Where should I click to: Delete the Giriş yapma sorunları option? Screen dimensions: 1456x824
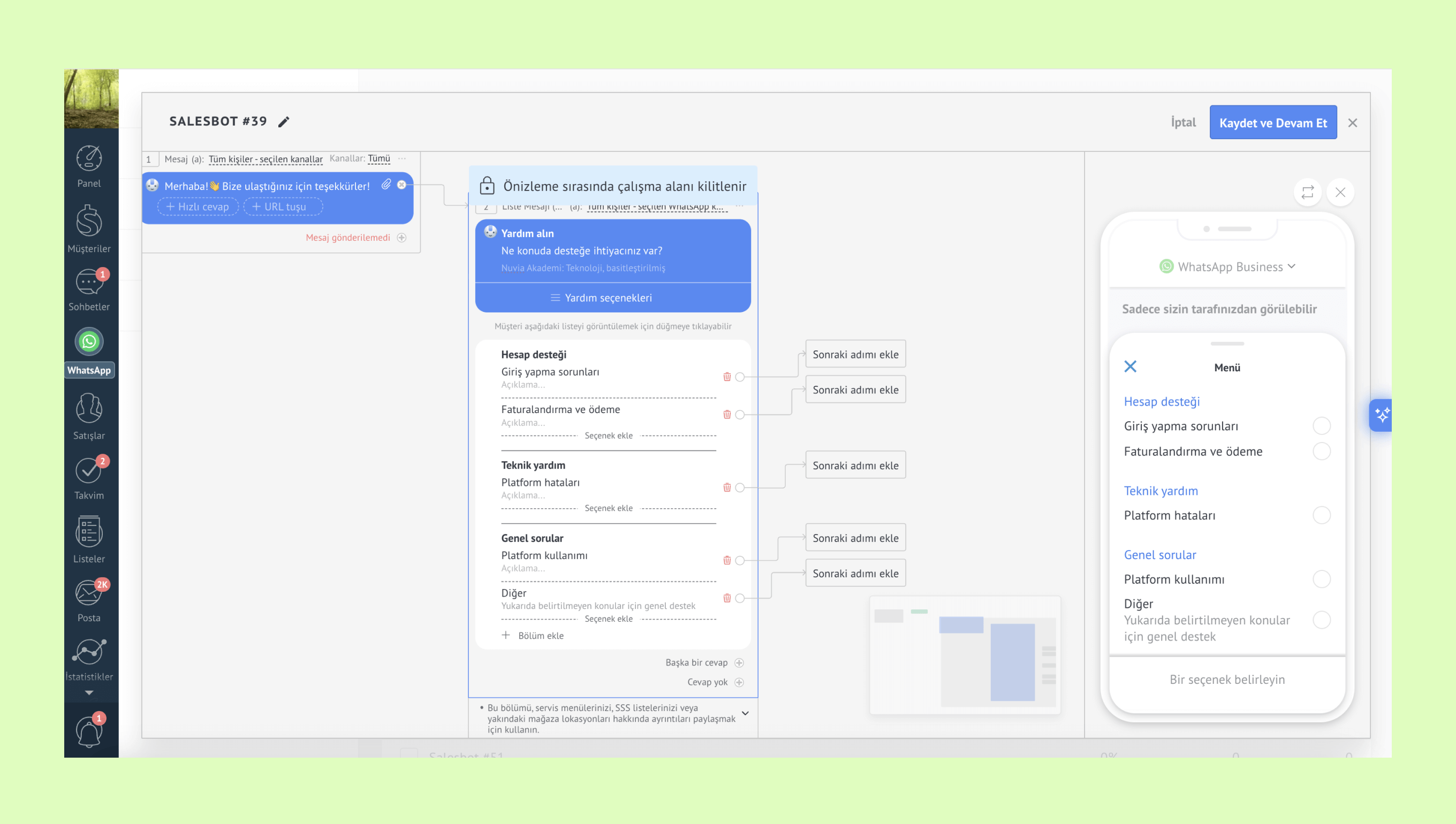pyautogui.click(x=727, y=377)
